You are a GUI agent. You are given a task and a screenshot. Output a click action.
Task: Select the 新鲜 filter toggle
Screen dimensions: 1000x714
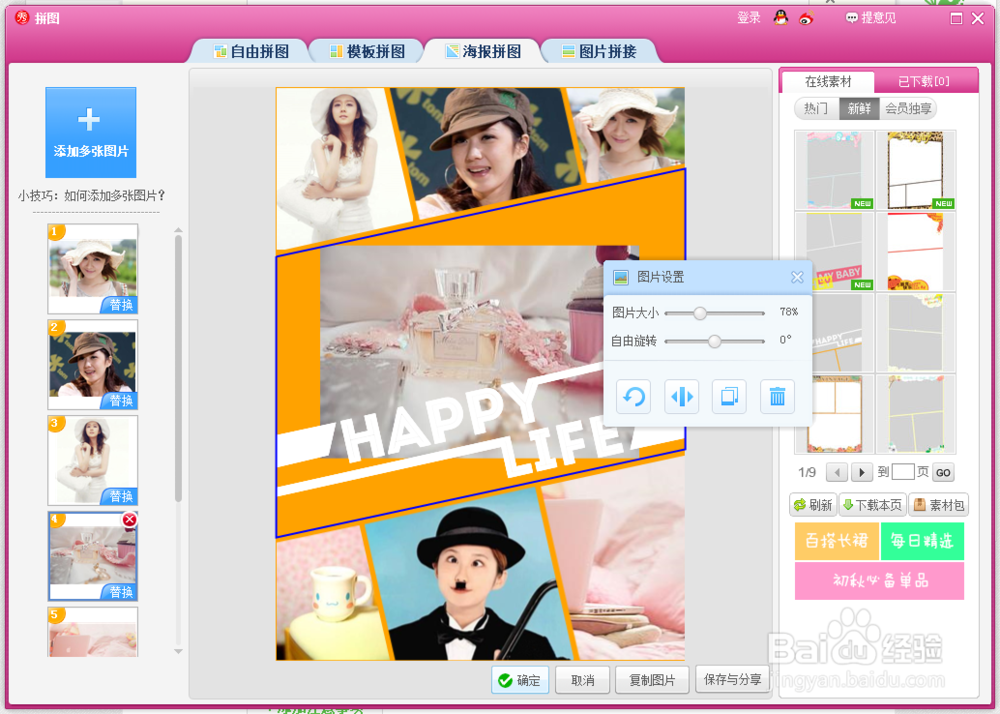tap(859, 108)
